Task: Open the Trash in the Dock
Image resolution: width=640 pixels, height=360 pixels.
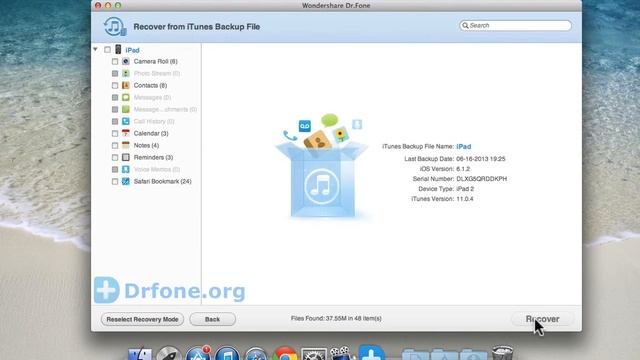Action: 502,353
